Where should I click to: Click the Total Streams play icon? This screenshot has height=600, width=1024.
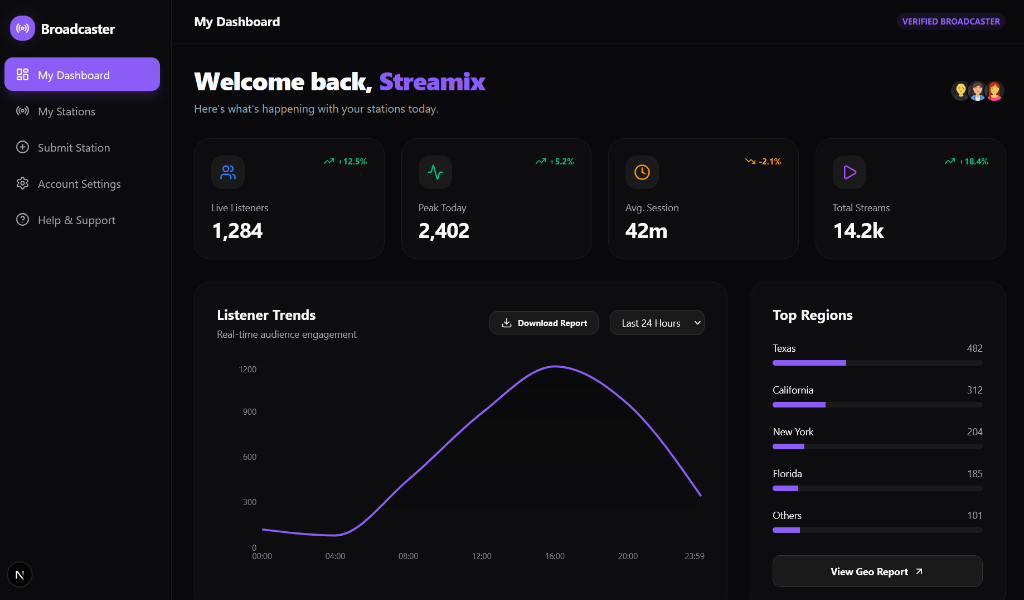pos(849,172)
